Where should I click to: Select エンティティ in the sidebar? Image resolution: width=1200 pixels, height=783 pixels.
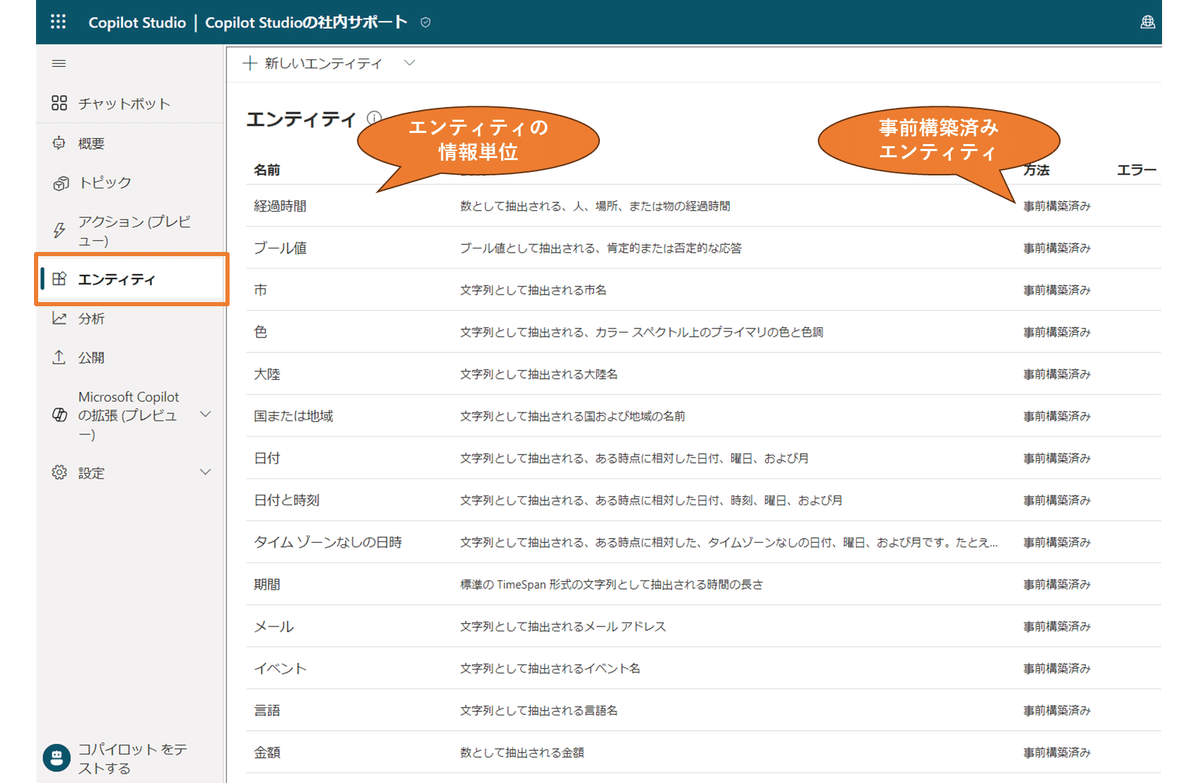coord(130,279)
